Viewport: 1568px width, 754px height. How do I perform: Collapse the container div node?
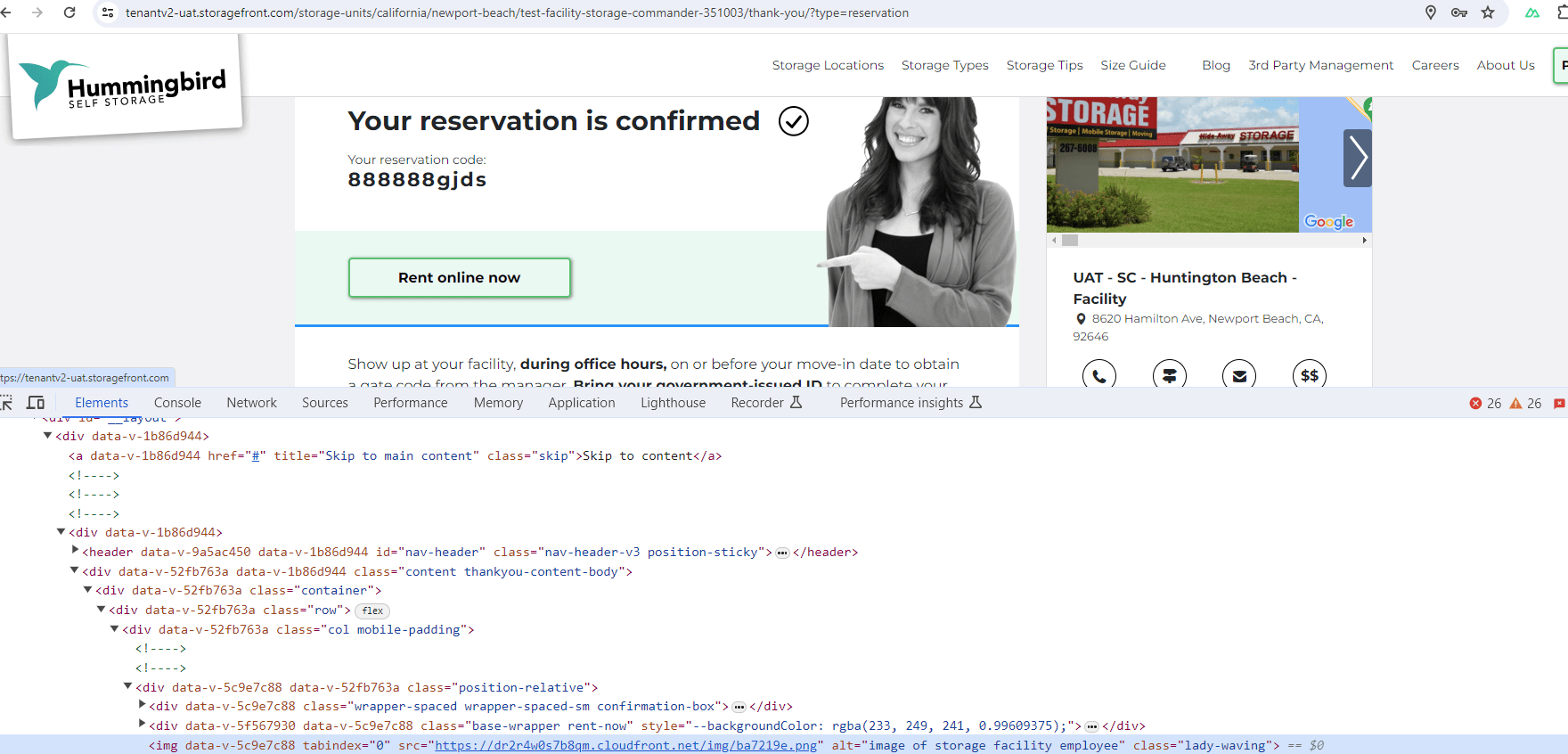(x=87, y=590)
